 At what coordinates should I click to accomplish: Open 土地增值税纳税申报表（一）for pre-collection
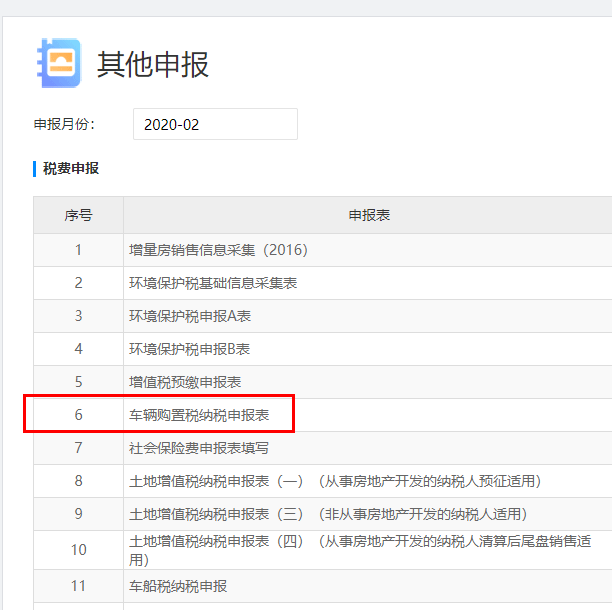[x=335, y=481]
